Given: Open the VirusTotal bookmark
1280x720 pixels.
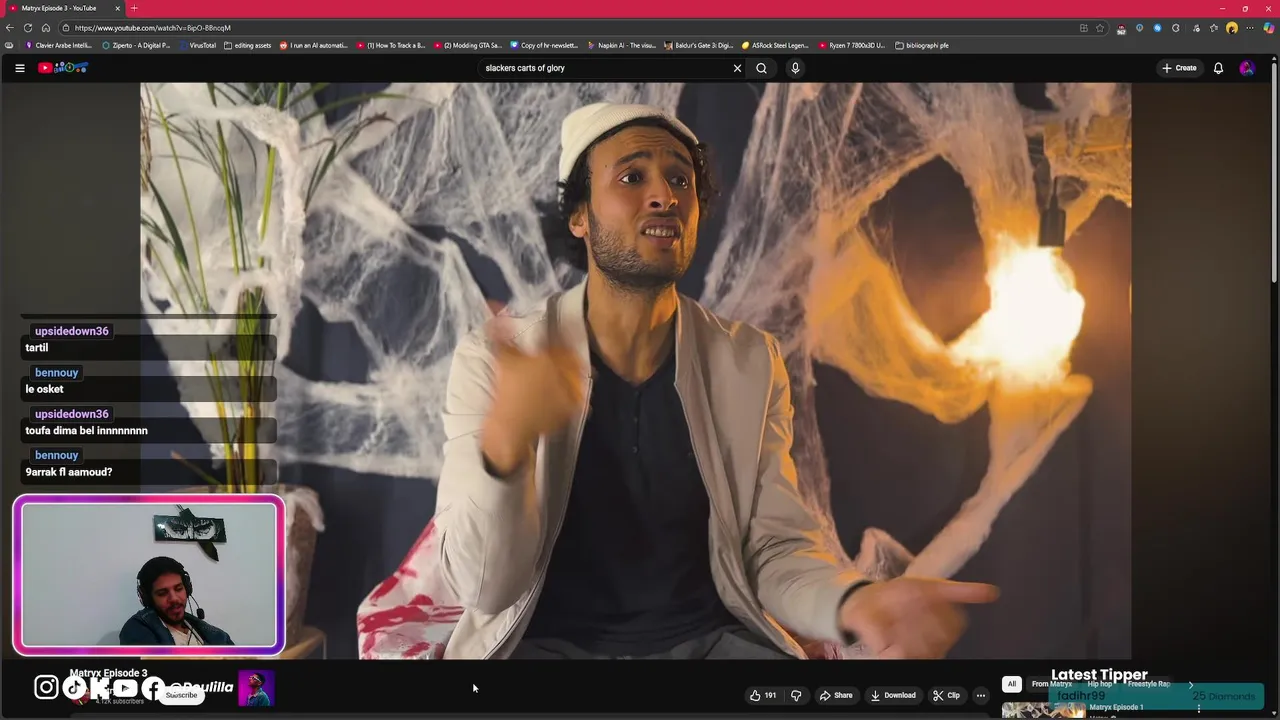Looking at the screenshot, I should [197, 45].
